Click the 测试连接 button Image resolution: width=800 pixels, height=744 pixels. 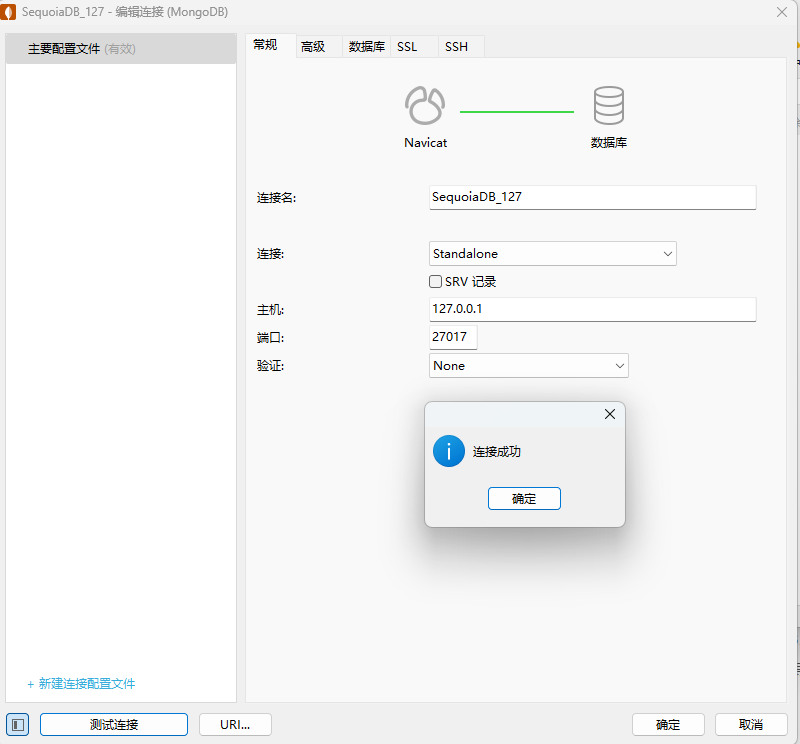tap(114, 724)
